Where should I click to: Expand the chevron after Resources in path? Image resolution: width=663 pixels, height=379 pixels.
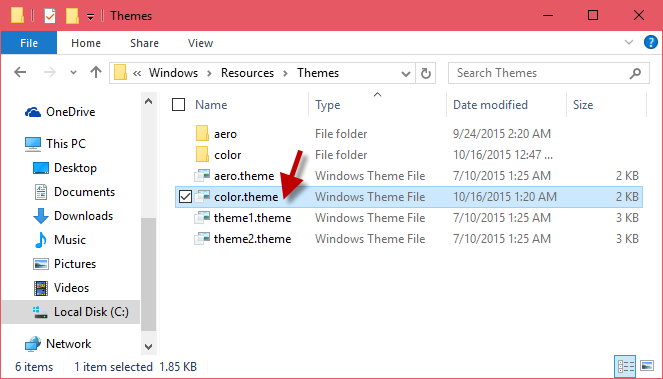point(285,73)
